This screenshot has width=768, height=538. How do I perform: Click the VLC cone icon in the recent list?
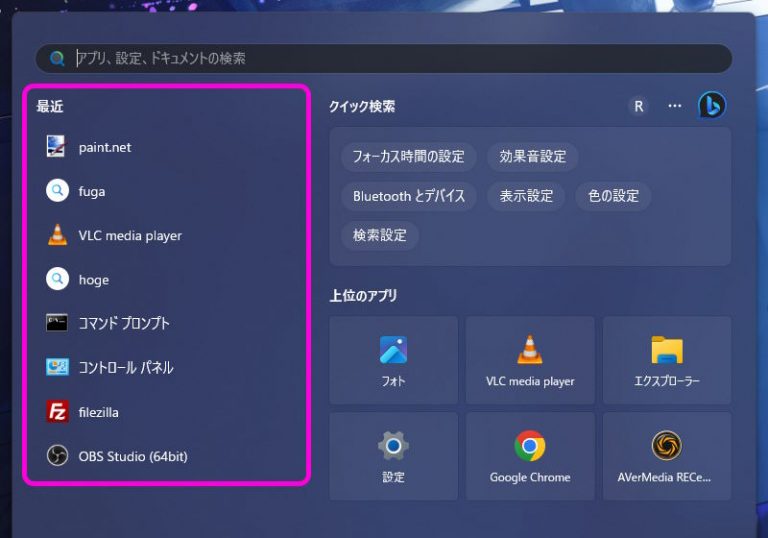tap(57, 235)
